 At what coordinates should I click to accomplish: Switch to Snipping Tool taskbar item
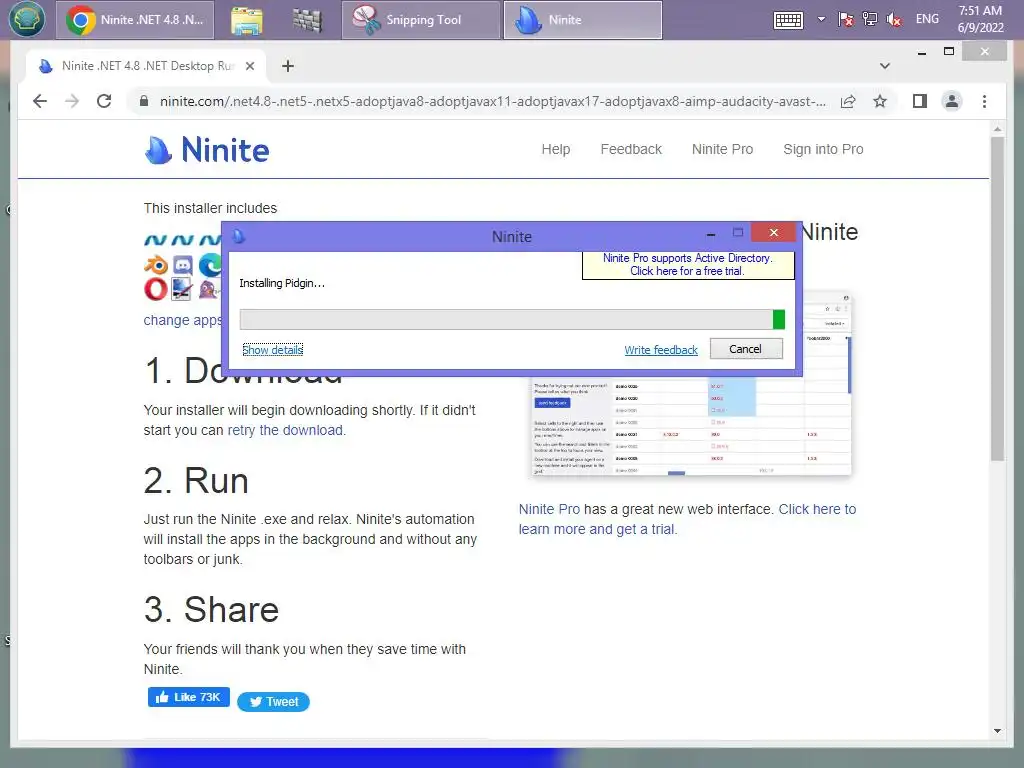421,20
